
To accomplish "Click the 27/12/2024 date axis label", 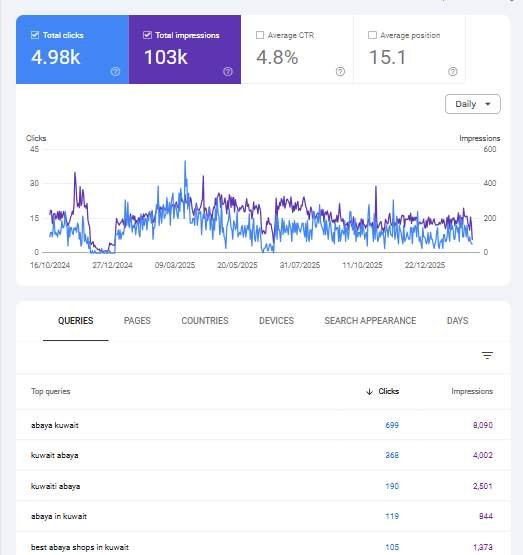I will 113,265.
